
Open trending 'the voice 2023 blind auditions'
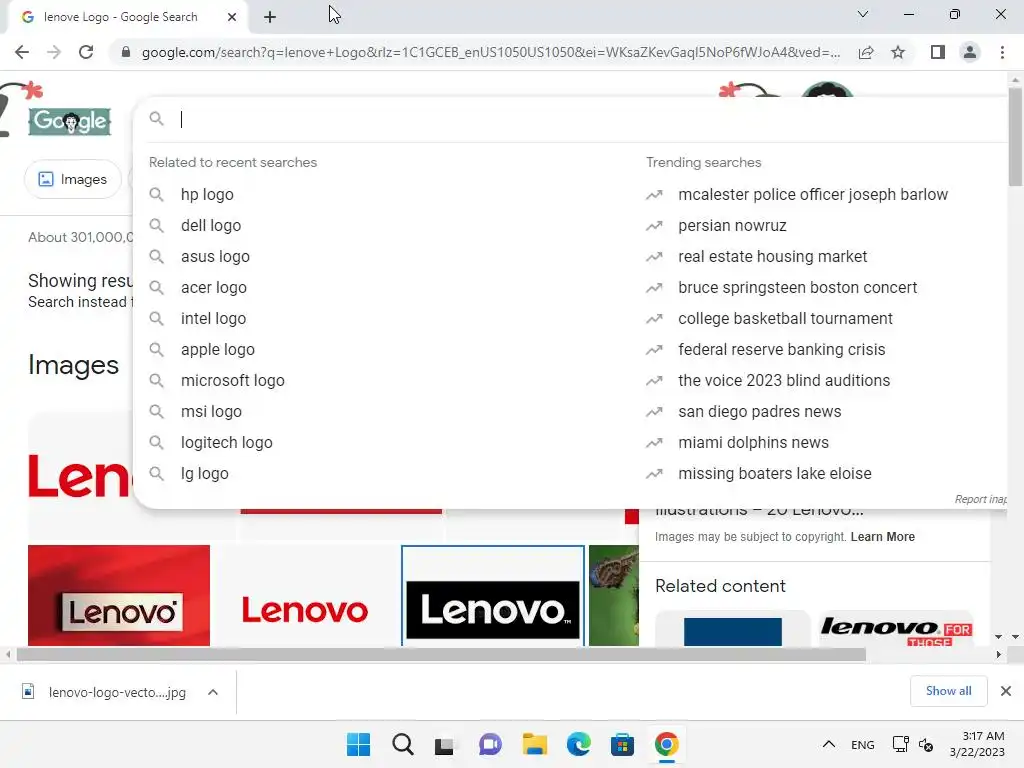click(784, 381)
